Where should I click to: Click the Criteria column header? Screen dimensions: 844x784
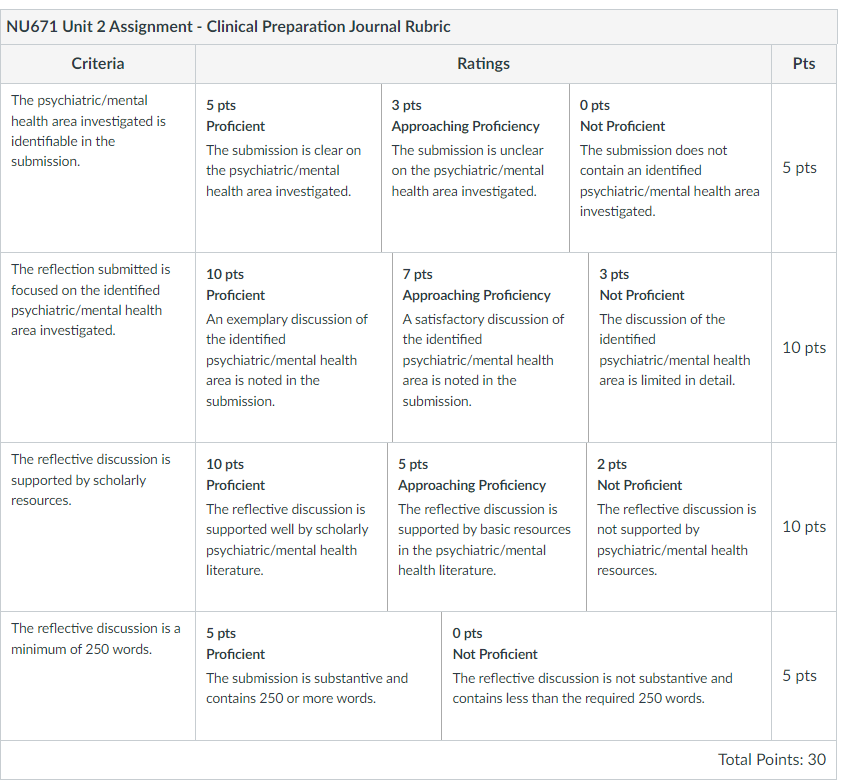coord(97,63)
